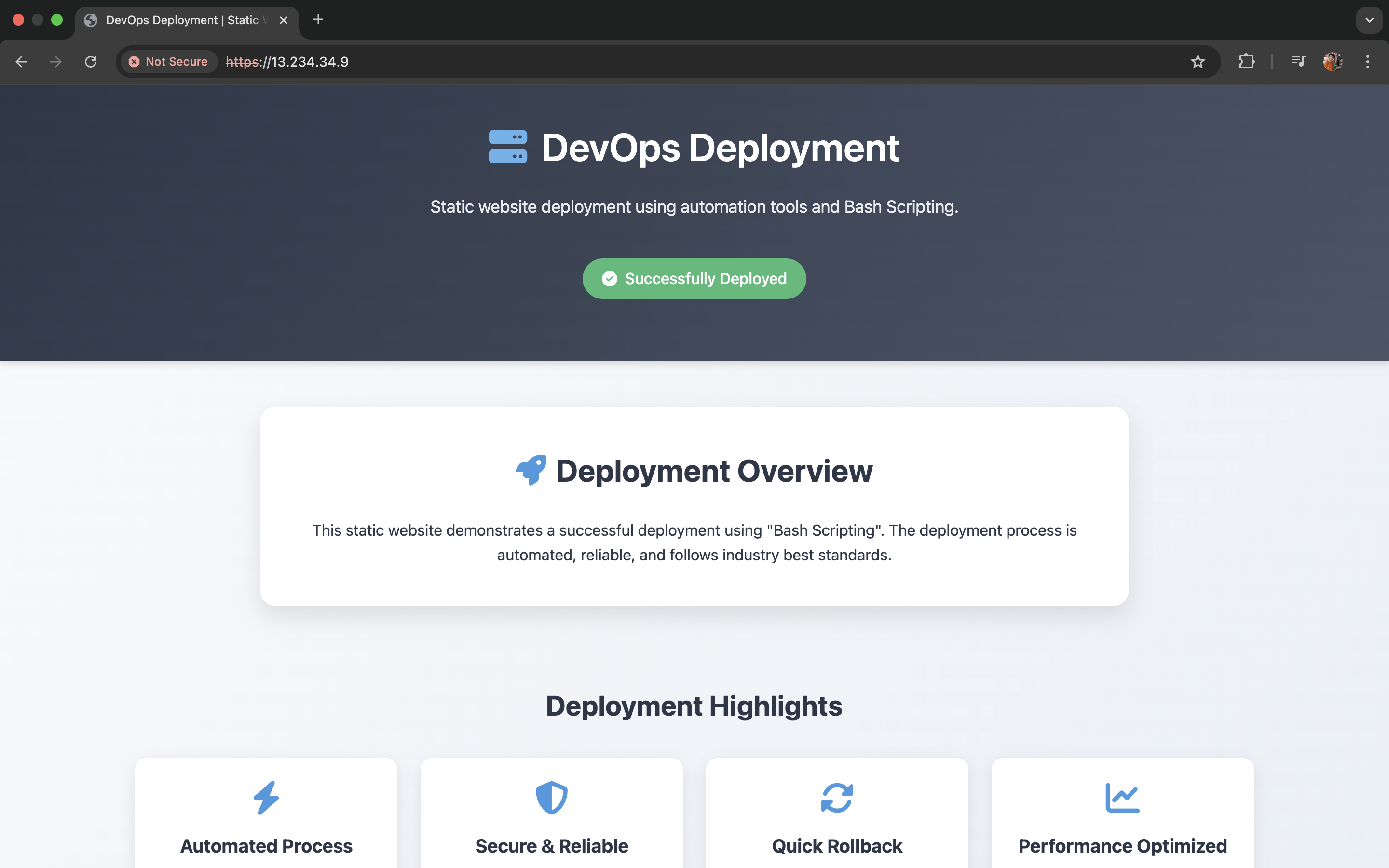Click the browser back arrow
The image size is (1389, 868).
(21, 61)
